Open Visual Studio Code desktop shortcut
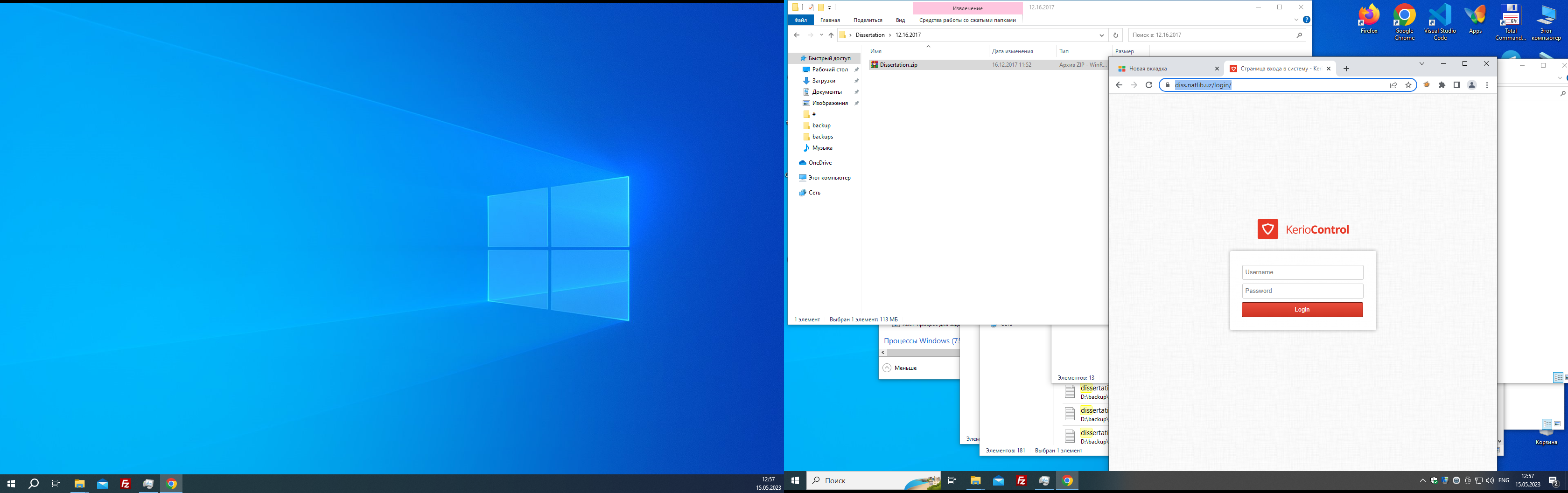The height and width of the screenshot is (493, 1568). (x=1440, y=22)
